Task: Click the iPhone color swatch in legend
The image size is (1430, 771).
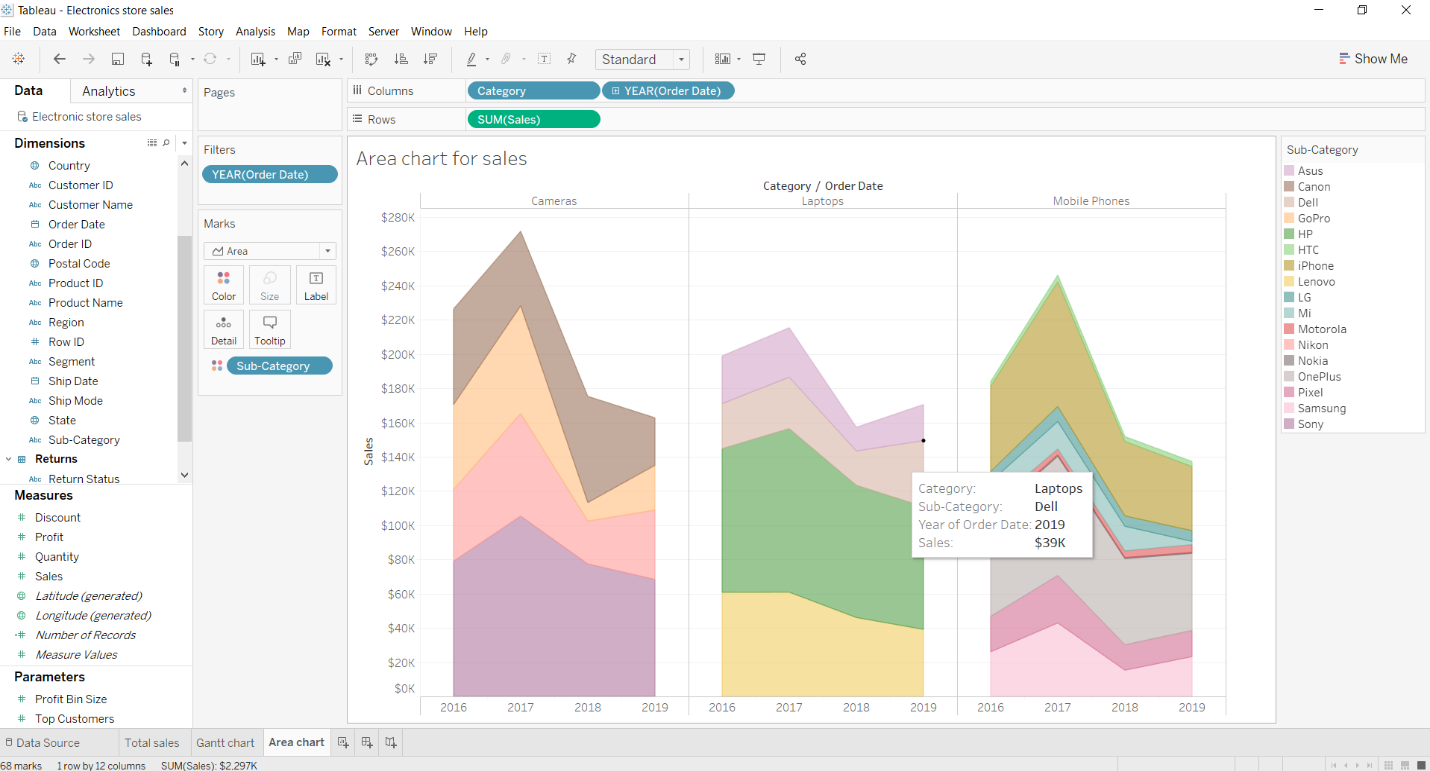Action: click(x=1290, y=266)
